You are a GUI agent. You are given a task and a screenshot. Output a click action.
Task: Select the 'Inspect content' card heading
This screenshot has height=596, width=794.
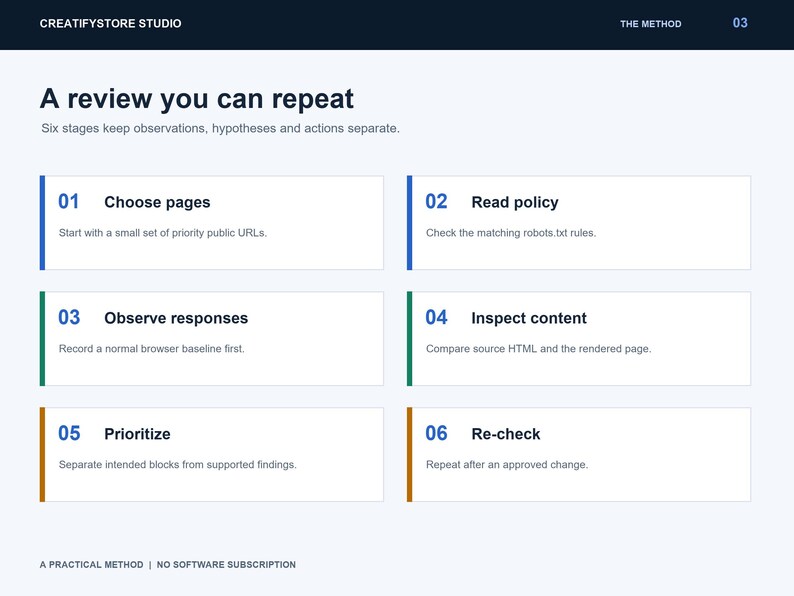[x=529, y=318]
